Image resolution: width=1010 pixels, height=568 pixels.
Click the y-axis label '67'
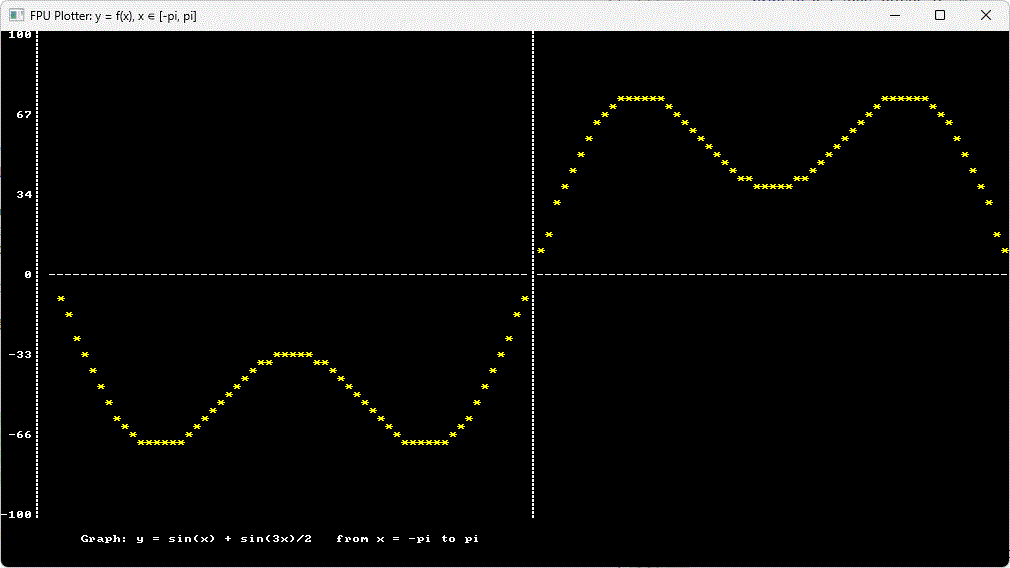tap(24, 115)
